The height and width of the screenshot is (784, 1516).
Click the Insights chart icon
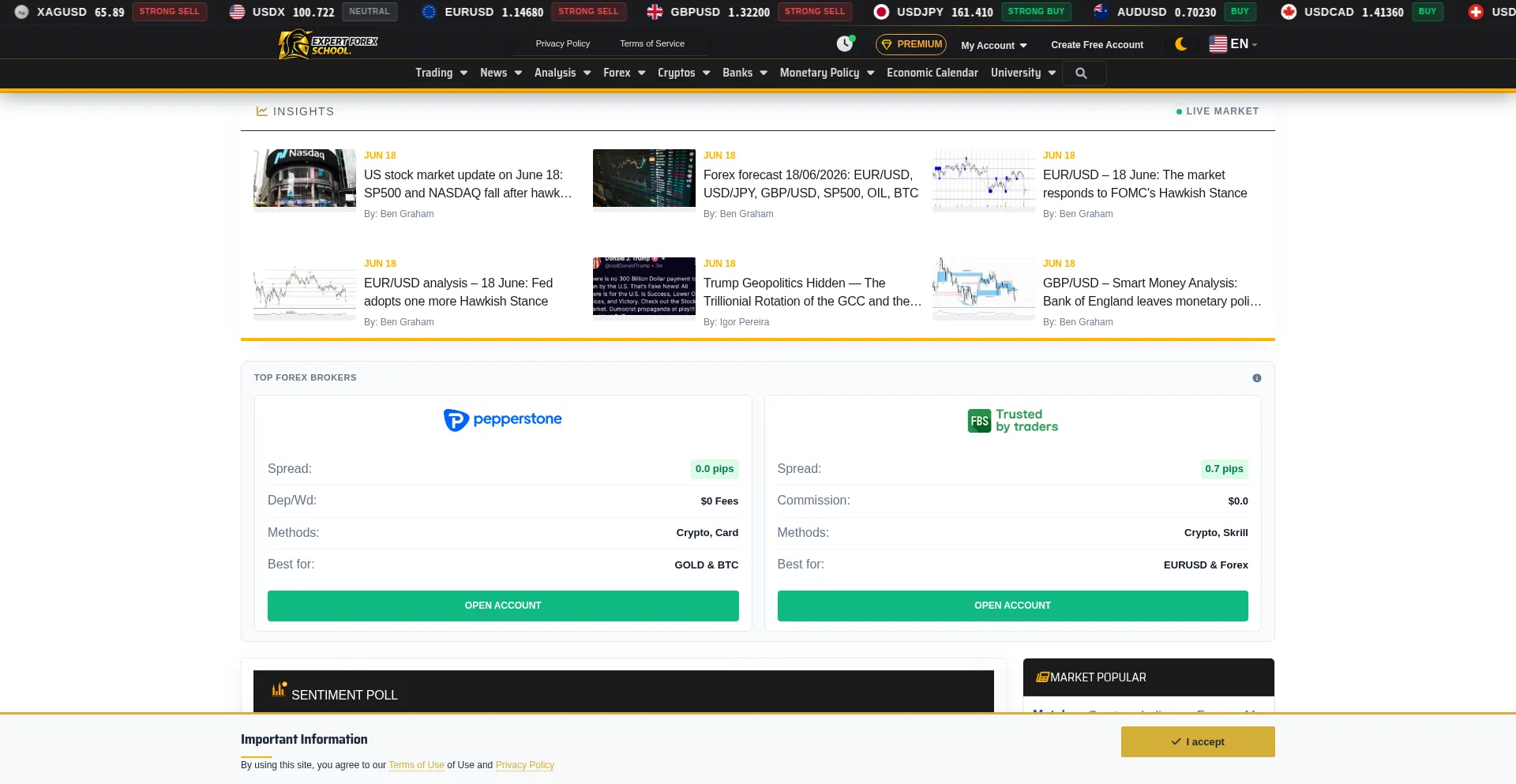261,111
